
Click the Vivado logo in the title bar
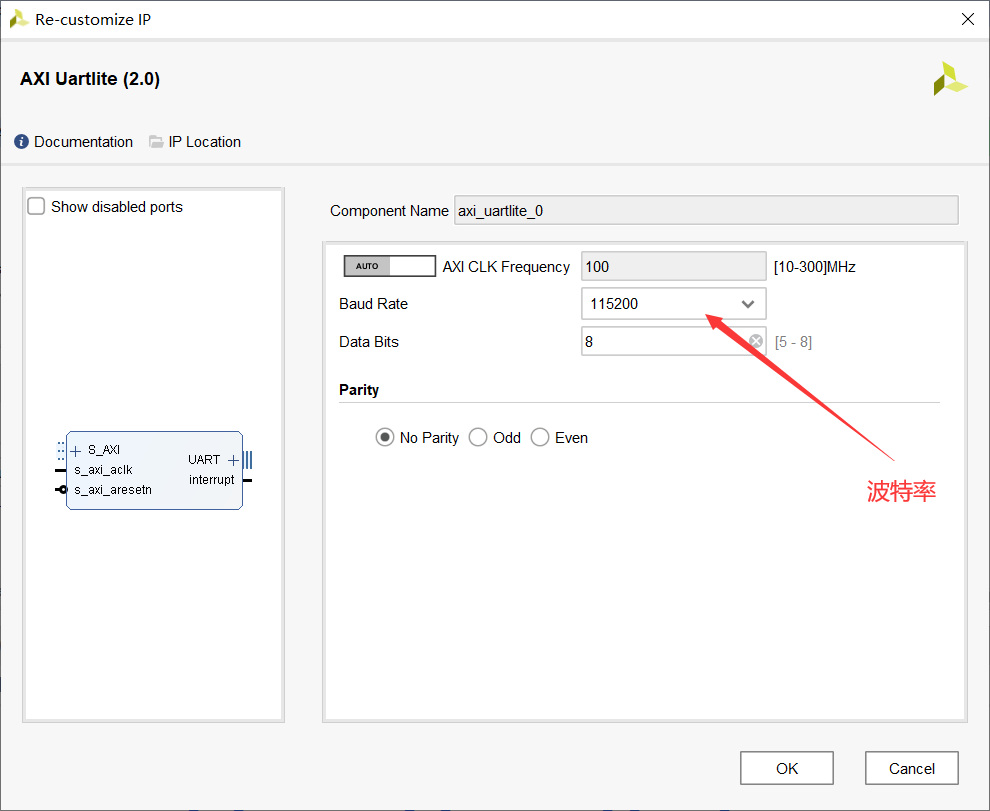tap(18, 19)
